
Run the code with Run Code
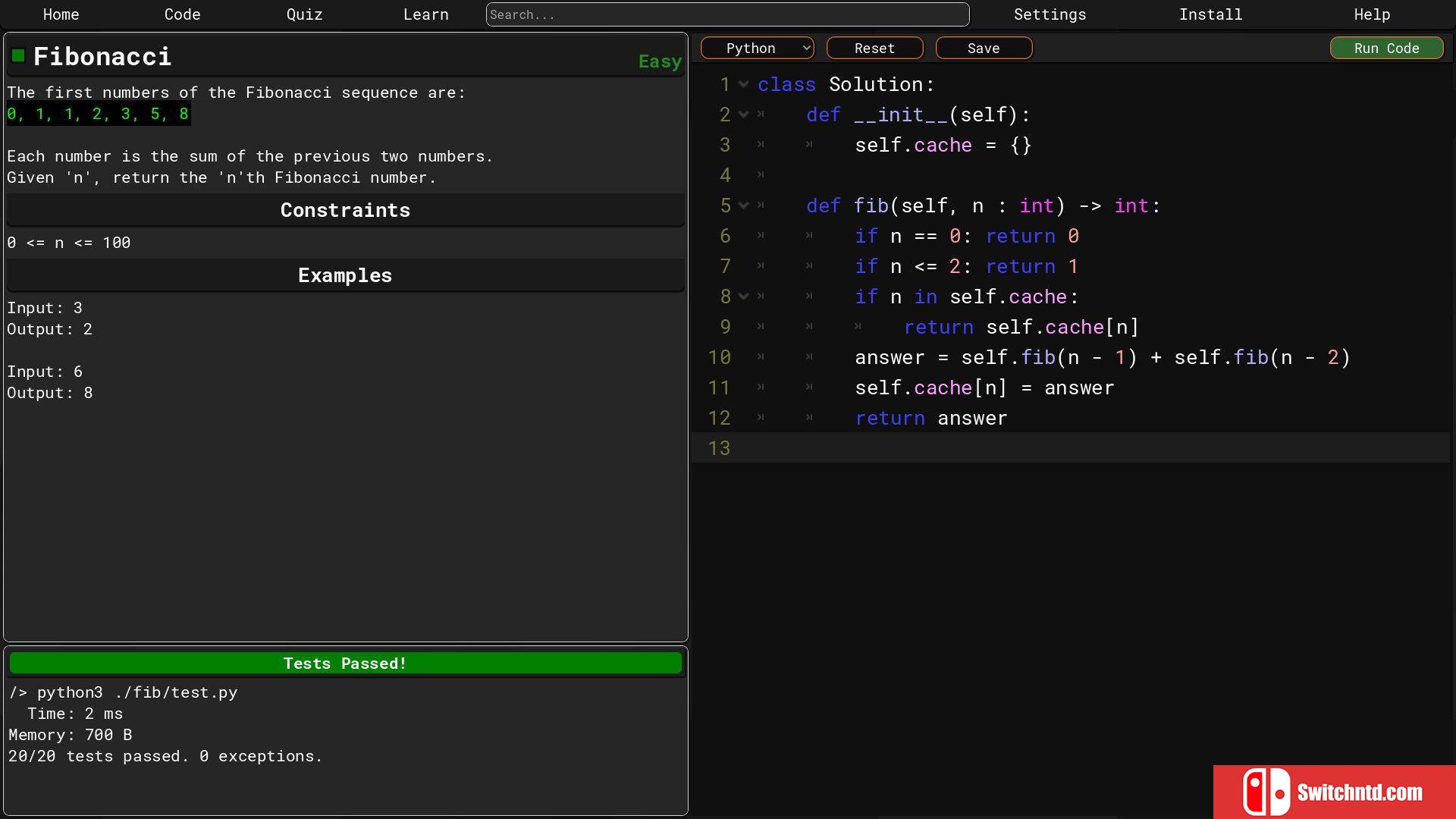coord(1386,48)
